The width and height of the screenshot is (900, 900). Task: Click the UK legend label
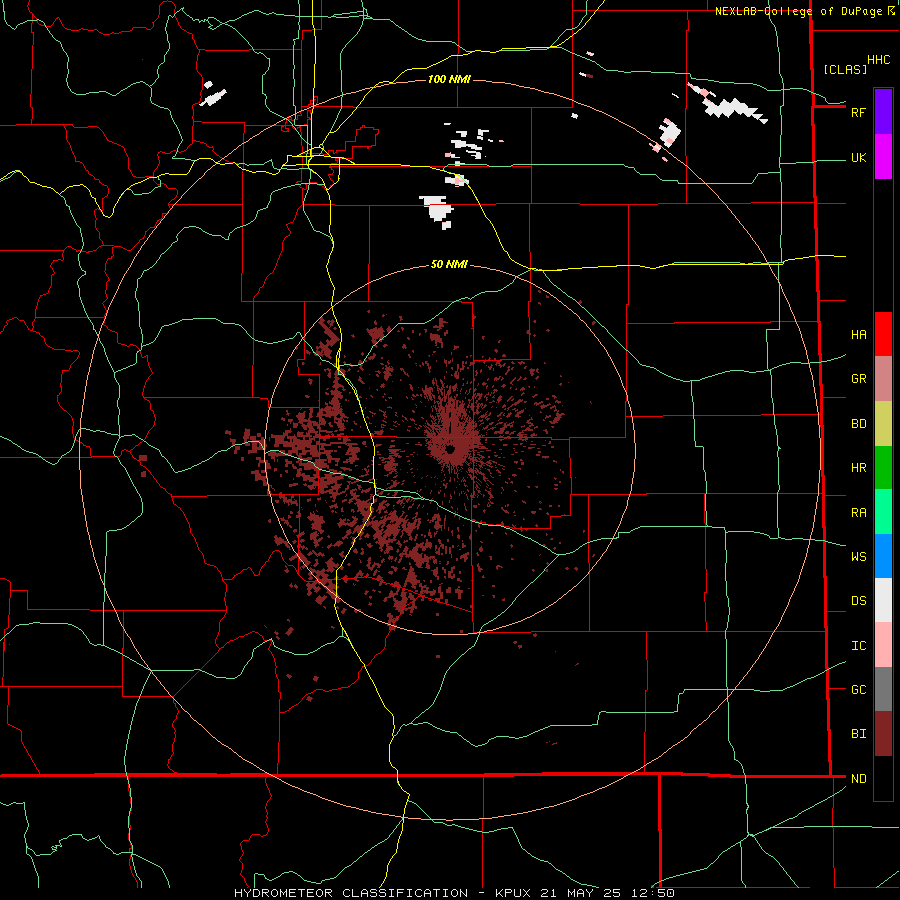(858, 158)
